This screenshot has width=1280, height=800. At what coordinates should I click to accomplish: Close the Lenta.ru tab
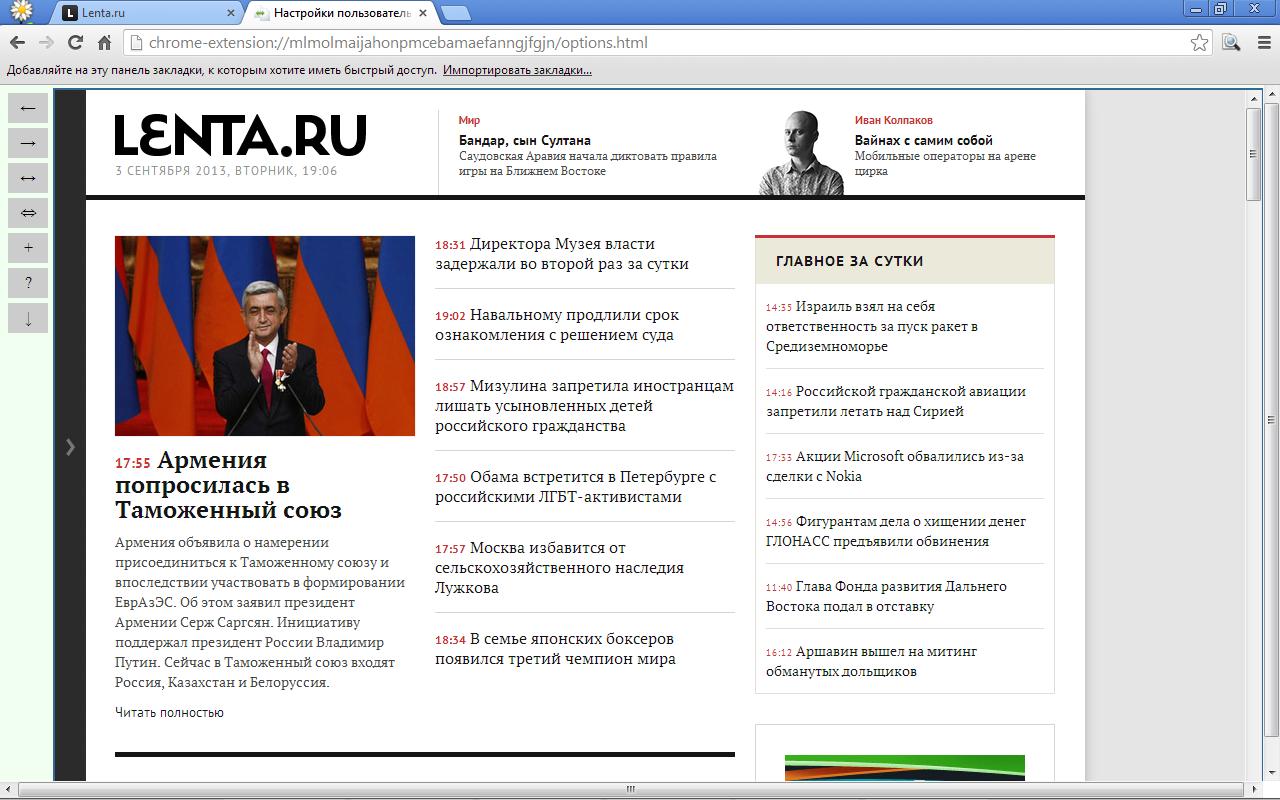[x=231, y=13]
